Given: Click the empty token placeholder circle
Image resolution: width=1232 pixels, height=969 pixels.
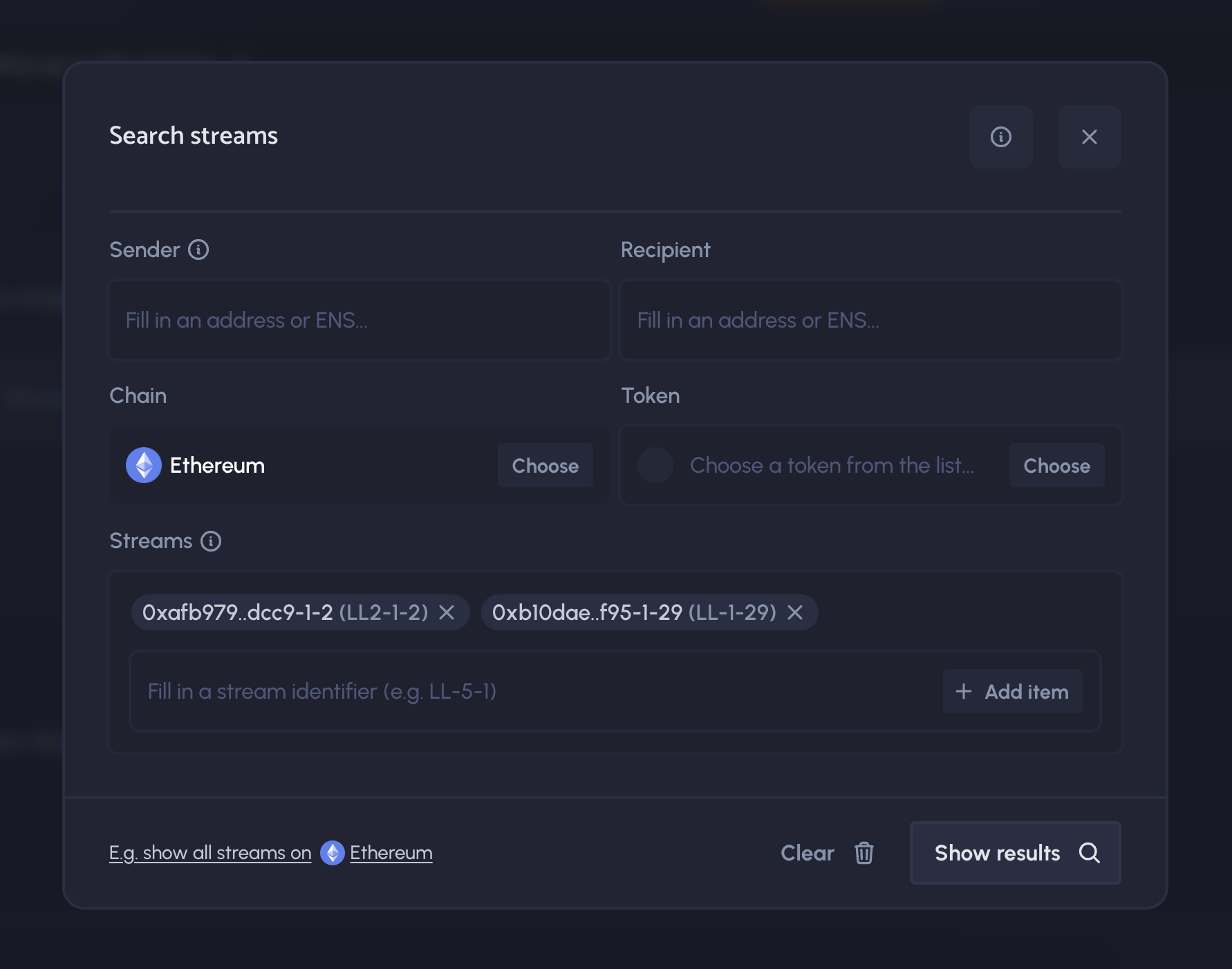Looking at the screenshot, I should 655,465.
